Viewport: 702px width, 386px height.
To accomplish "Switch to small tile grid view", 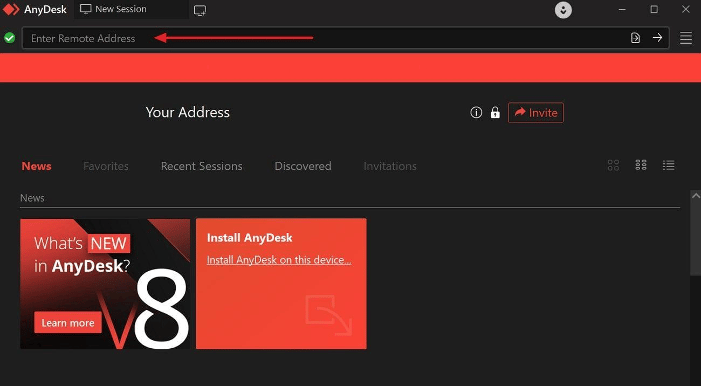I will 641,165.
